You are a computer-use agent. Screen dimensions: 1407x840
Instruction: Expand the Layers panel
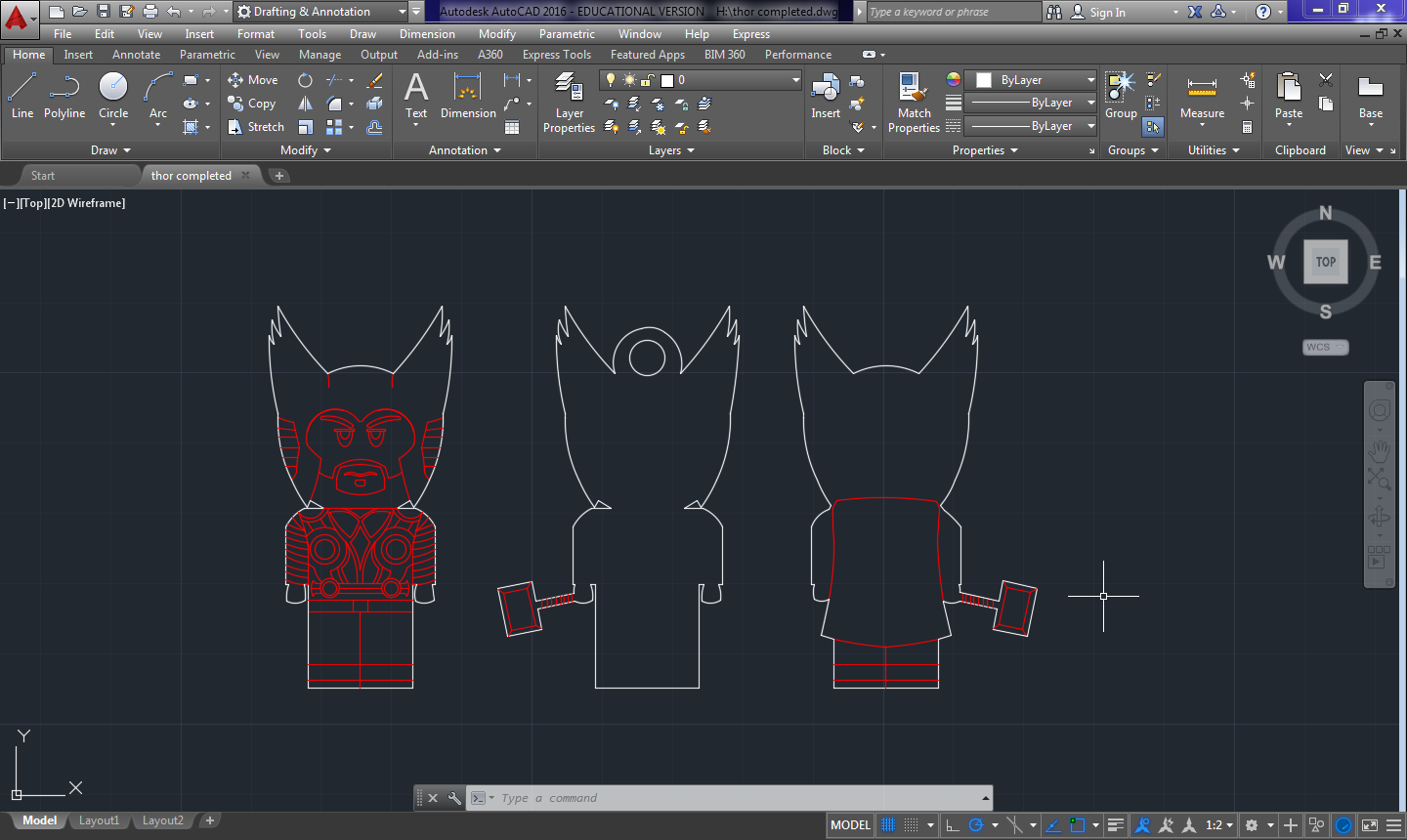pyautogui.click(x=671, y=150)
